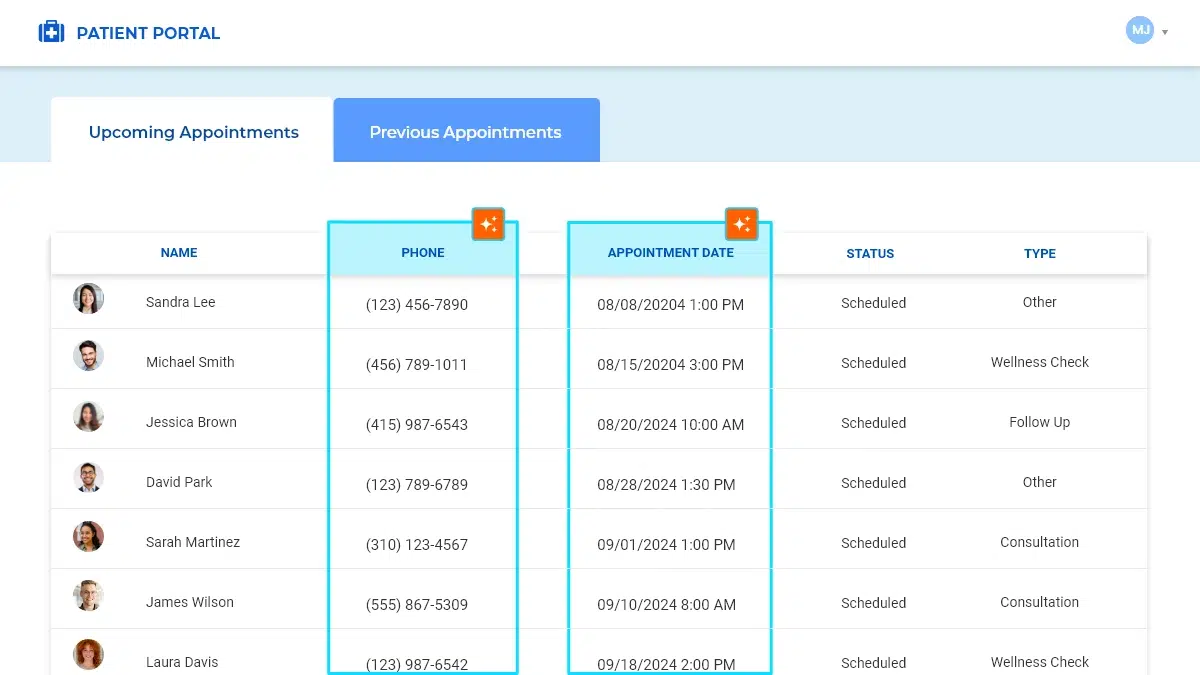Click the MJ user avatar
This screenshot has height=675, width=1200.
pos(1139,31)
